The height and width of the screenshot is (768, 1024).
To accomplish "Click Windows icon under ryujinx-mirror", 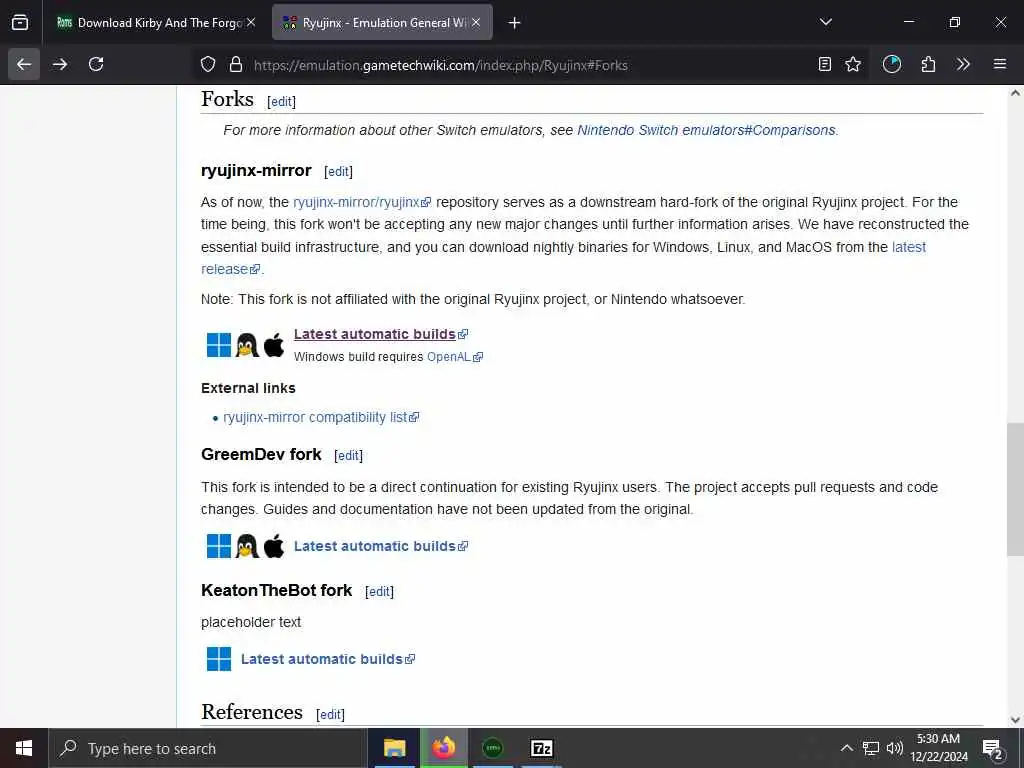I will click(x=219, y=345).
